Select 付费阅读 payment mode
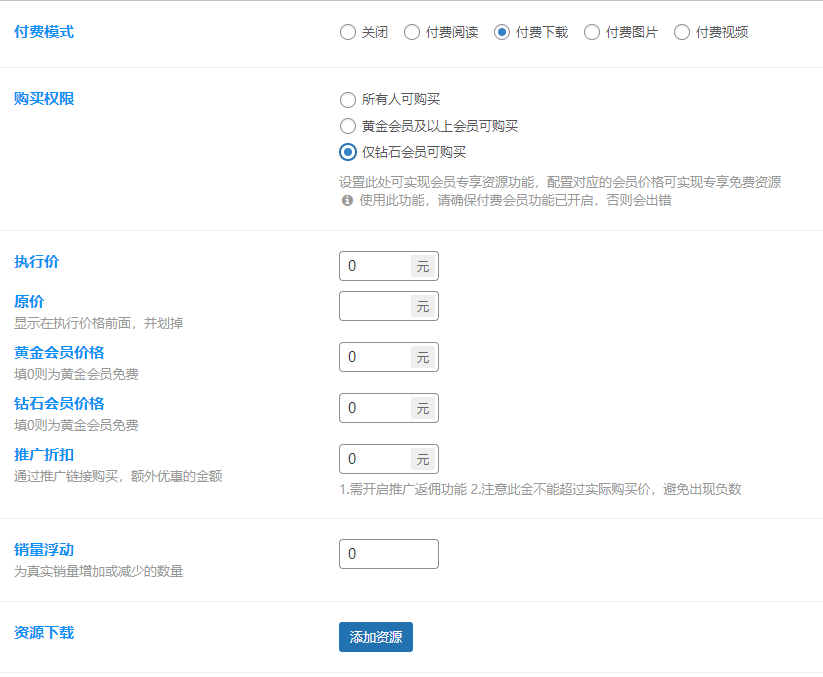Image resolution: width=823 pixels, height=677 pixels. coord(411,31)
